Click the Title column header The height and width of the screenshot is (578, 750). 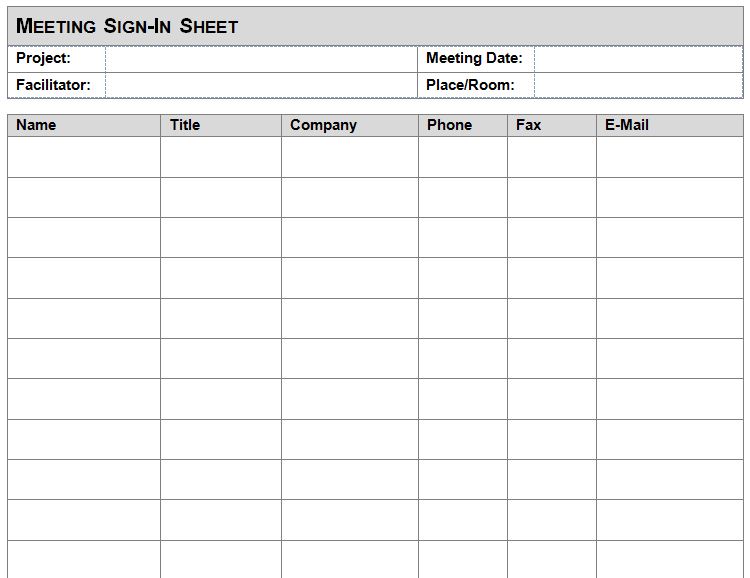pyautogui.click(x=221, y=125)
